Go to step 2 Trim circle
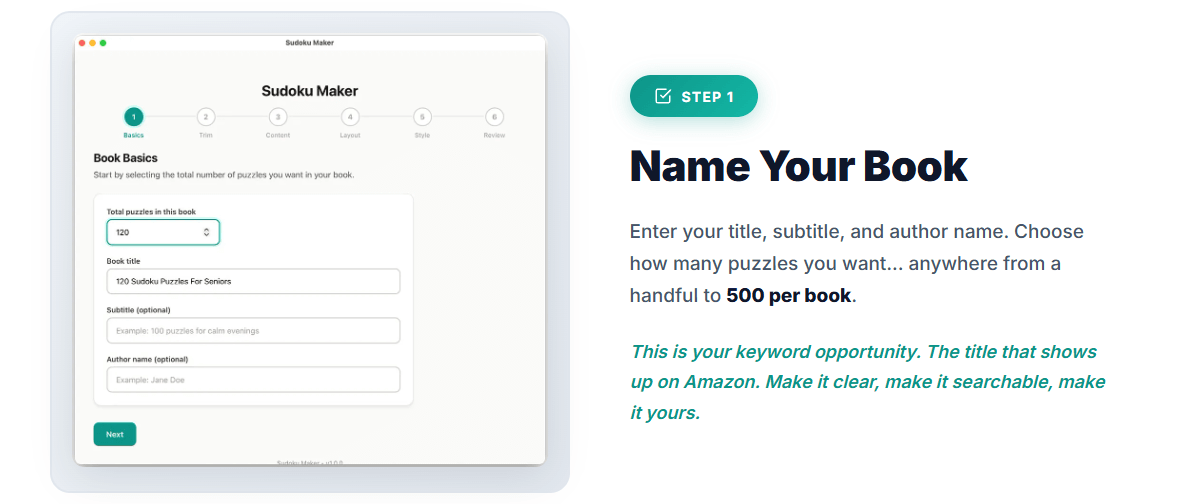 tap(205, 116)
